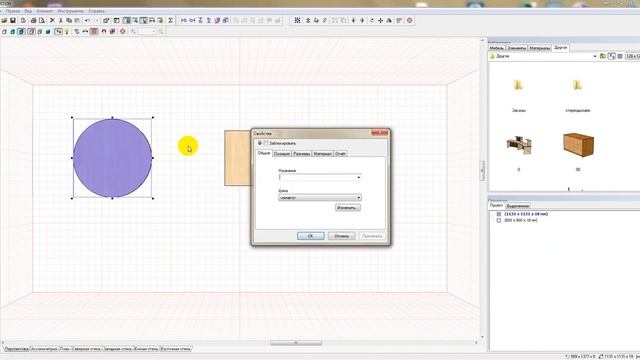Switch to the План view tab
The image size is (640, 360).
pyautogui.click(x=64, y=349)
